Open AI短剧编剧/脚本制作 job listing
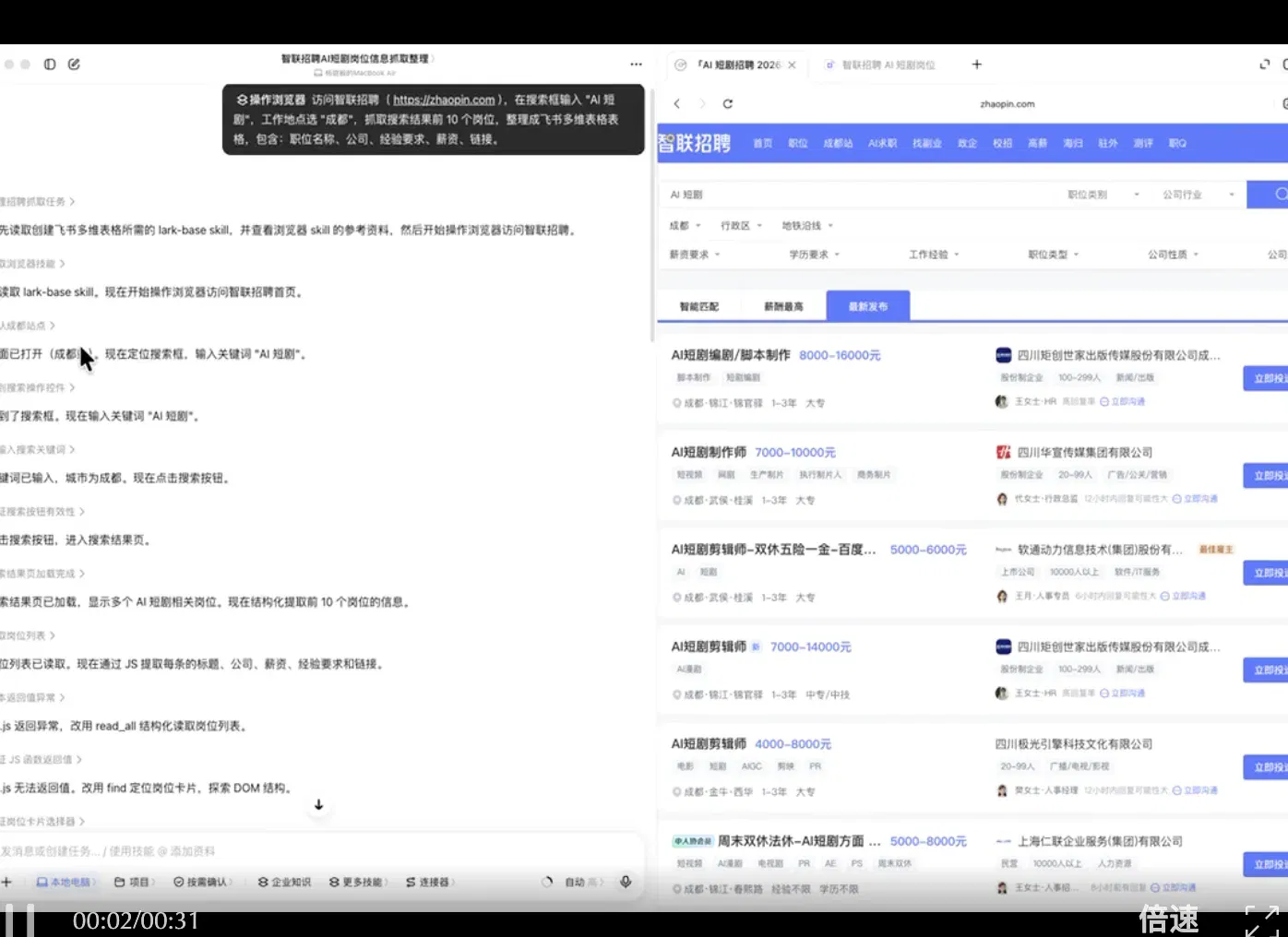 pyautogui.click(x=731, y=355)
